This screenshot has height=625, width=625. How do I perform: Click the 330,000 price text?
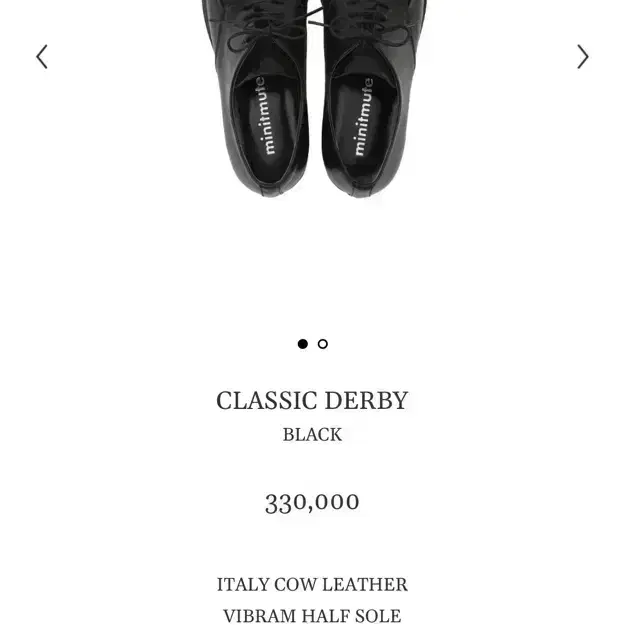tap(312, 503)
